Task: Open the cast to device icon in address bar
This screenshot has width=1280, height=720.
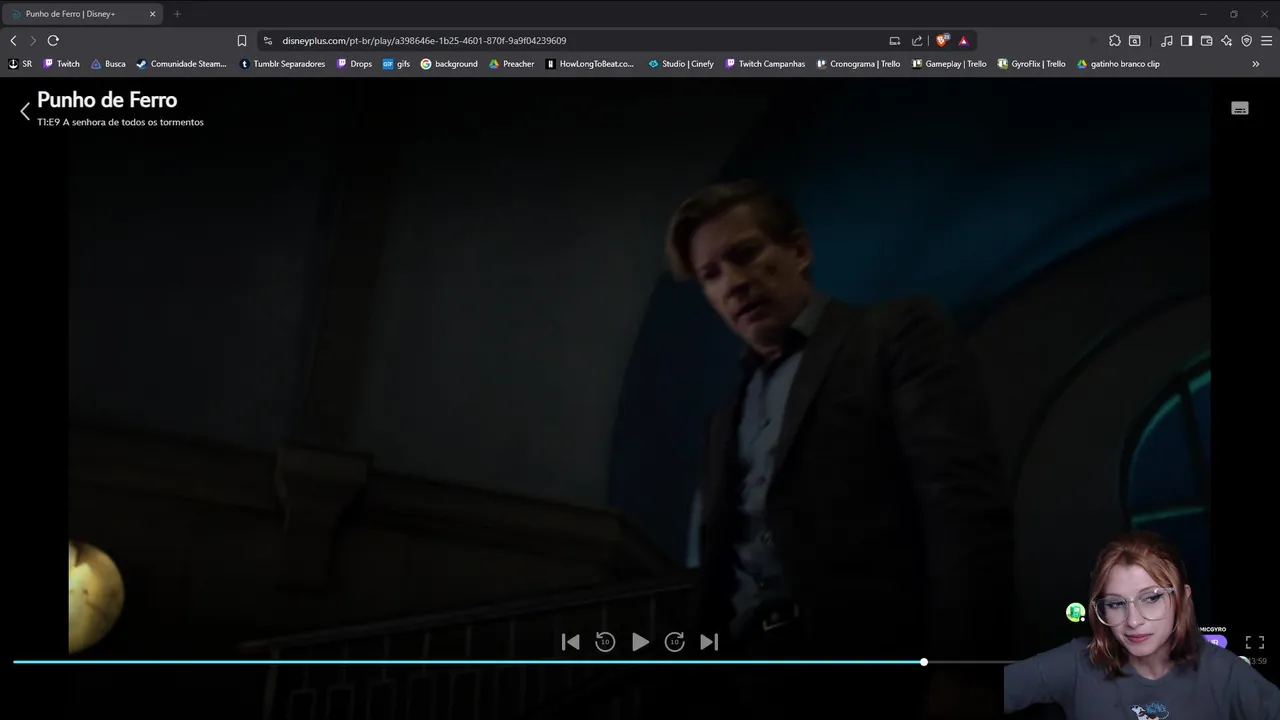Action: pyautogui.click(x=895, y=41)
